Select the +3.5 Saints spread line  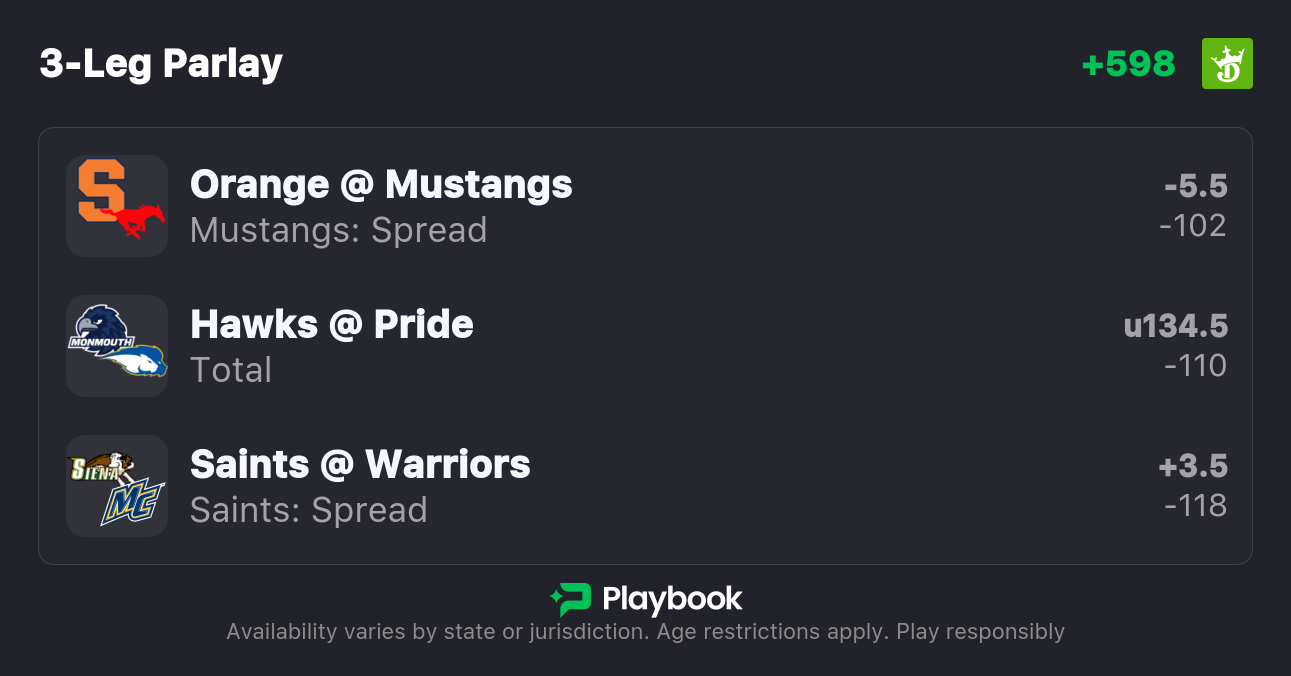pyautogui.click(x=1192, y=466)
